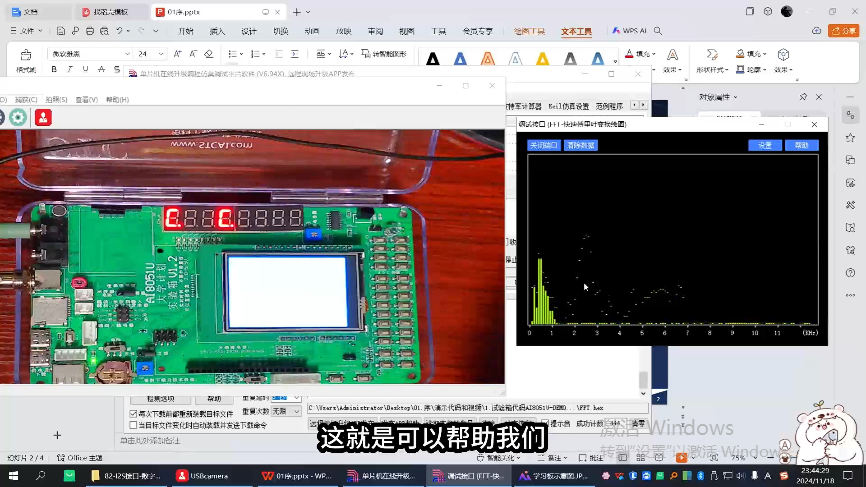Image resolution: width=866 pixels, height=487 pixels.
Task: Toggle reload target file before each download checkbox
Action: pyautogui.click(x=133, y=414)
